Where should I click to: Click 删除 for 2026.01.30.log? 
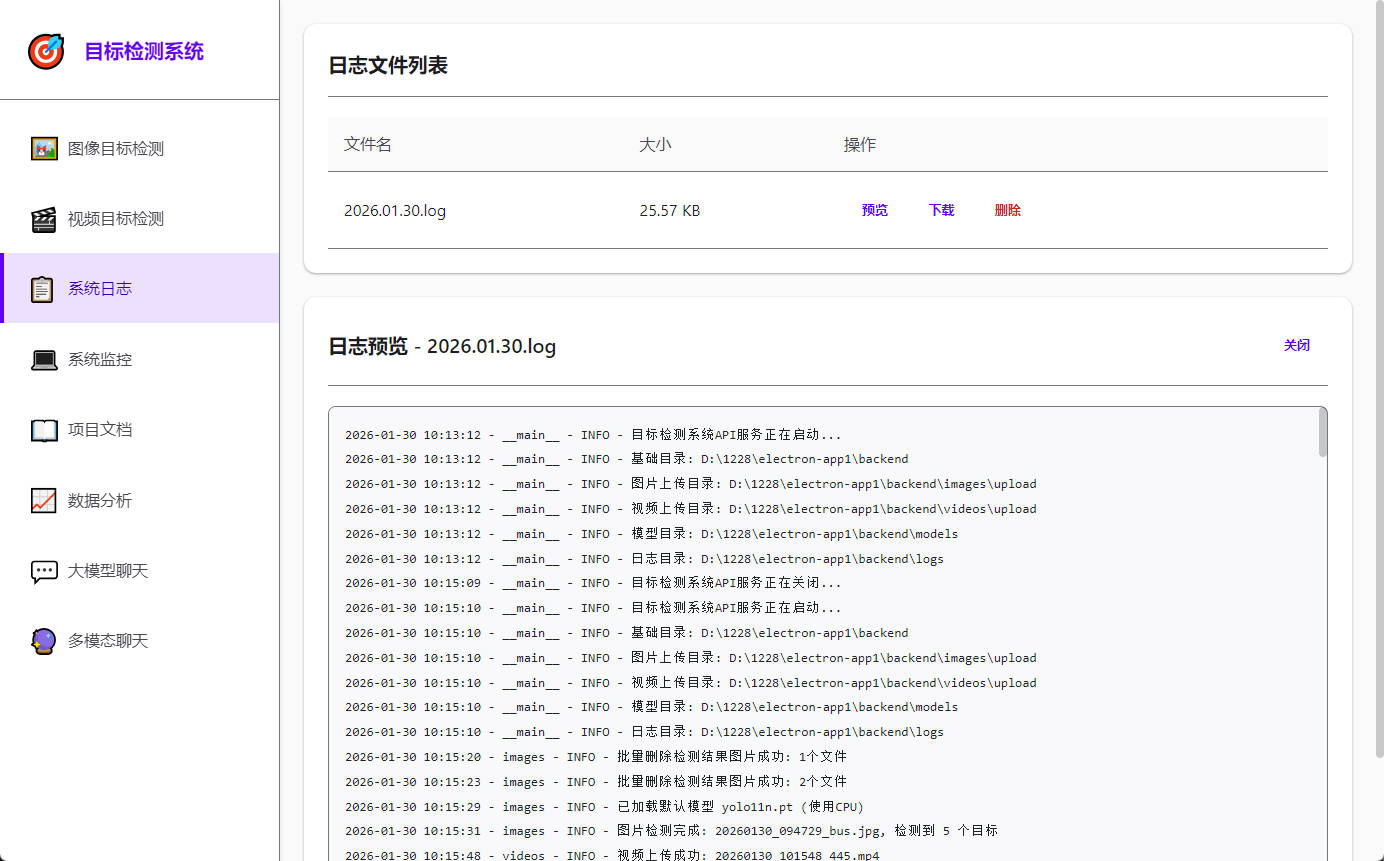click(x=1008, y=210)
